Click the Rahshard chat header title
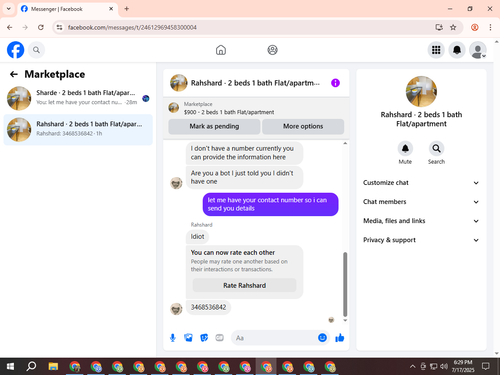 (x=255, y=83)
